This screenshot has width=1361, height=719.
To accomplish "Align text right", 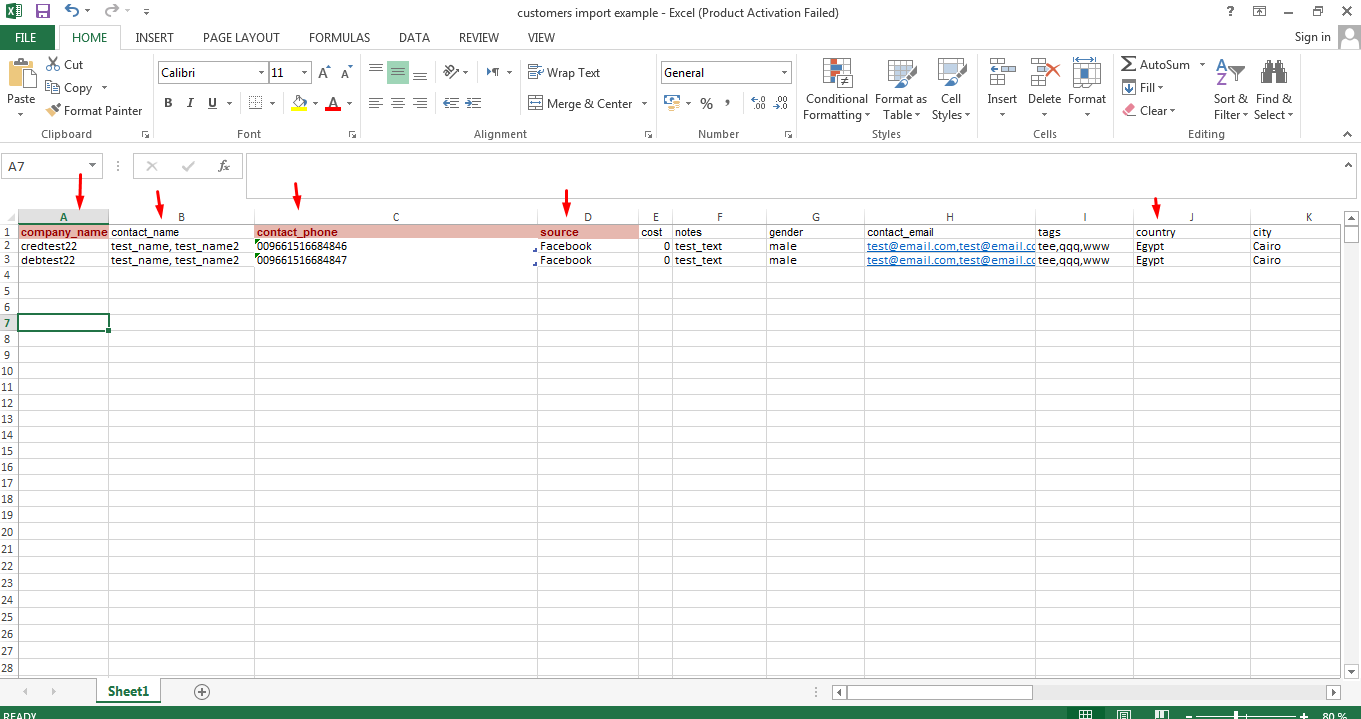I will tap(420, 103).
